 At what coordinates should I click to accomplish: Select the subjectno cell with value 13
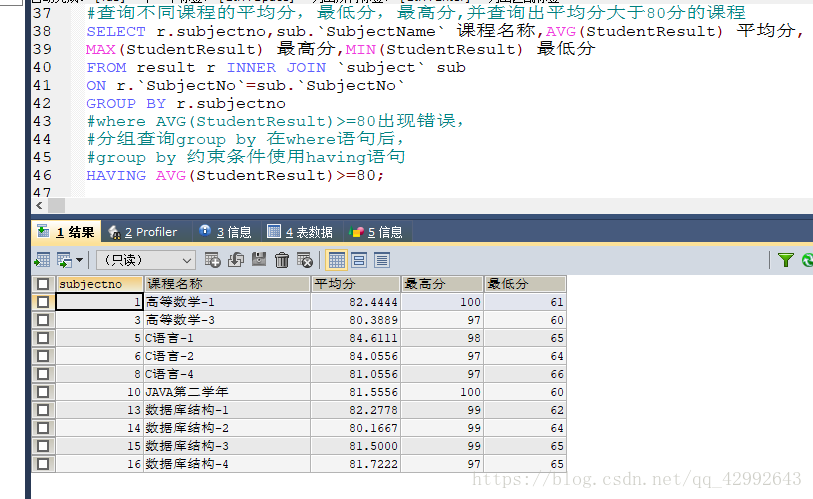click(100, 410)
